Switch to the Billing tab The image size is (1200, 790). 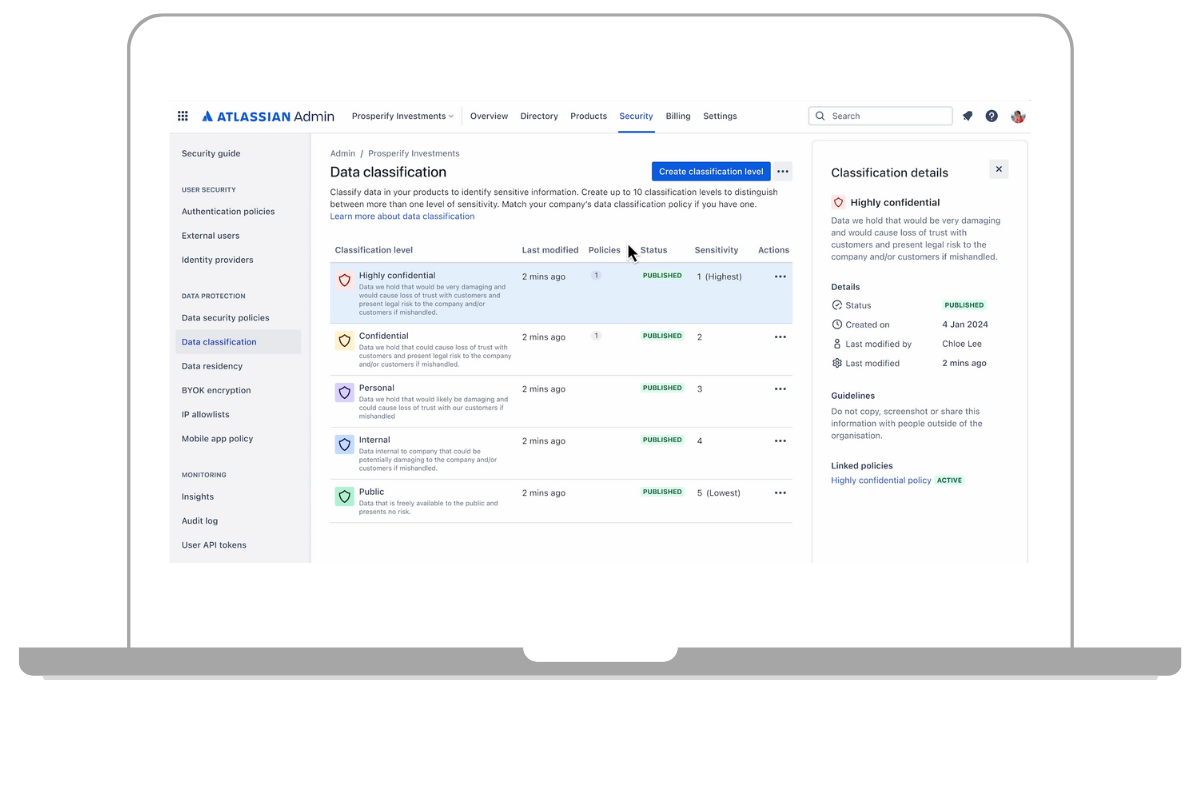678,116
